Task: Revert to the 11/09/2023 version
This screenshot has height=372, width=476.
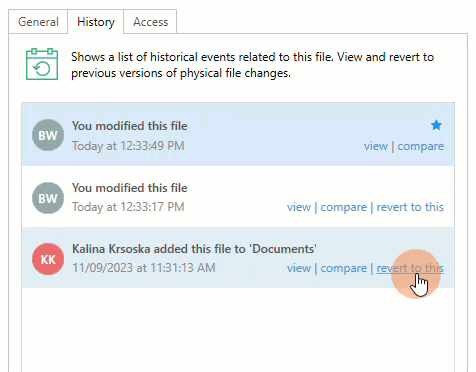Action: 410,268
